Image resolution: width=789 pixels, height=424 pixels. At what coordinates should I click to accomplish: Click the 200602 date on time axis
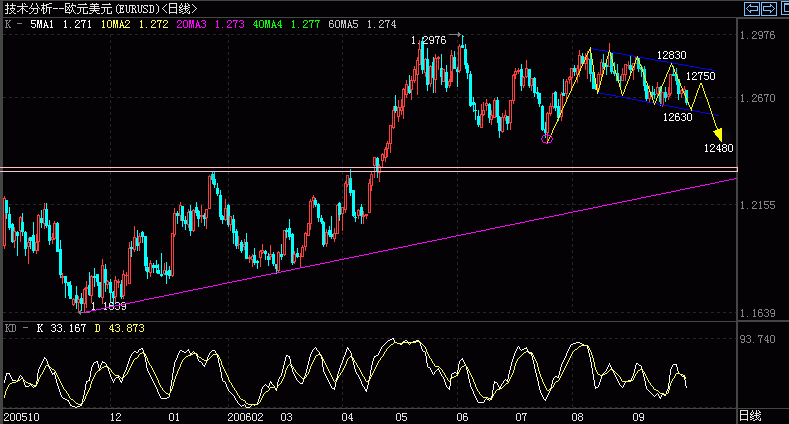(x=245, y=417)
